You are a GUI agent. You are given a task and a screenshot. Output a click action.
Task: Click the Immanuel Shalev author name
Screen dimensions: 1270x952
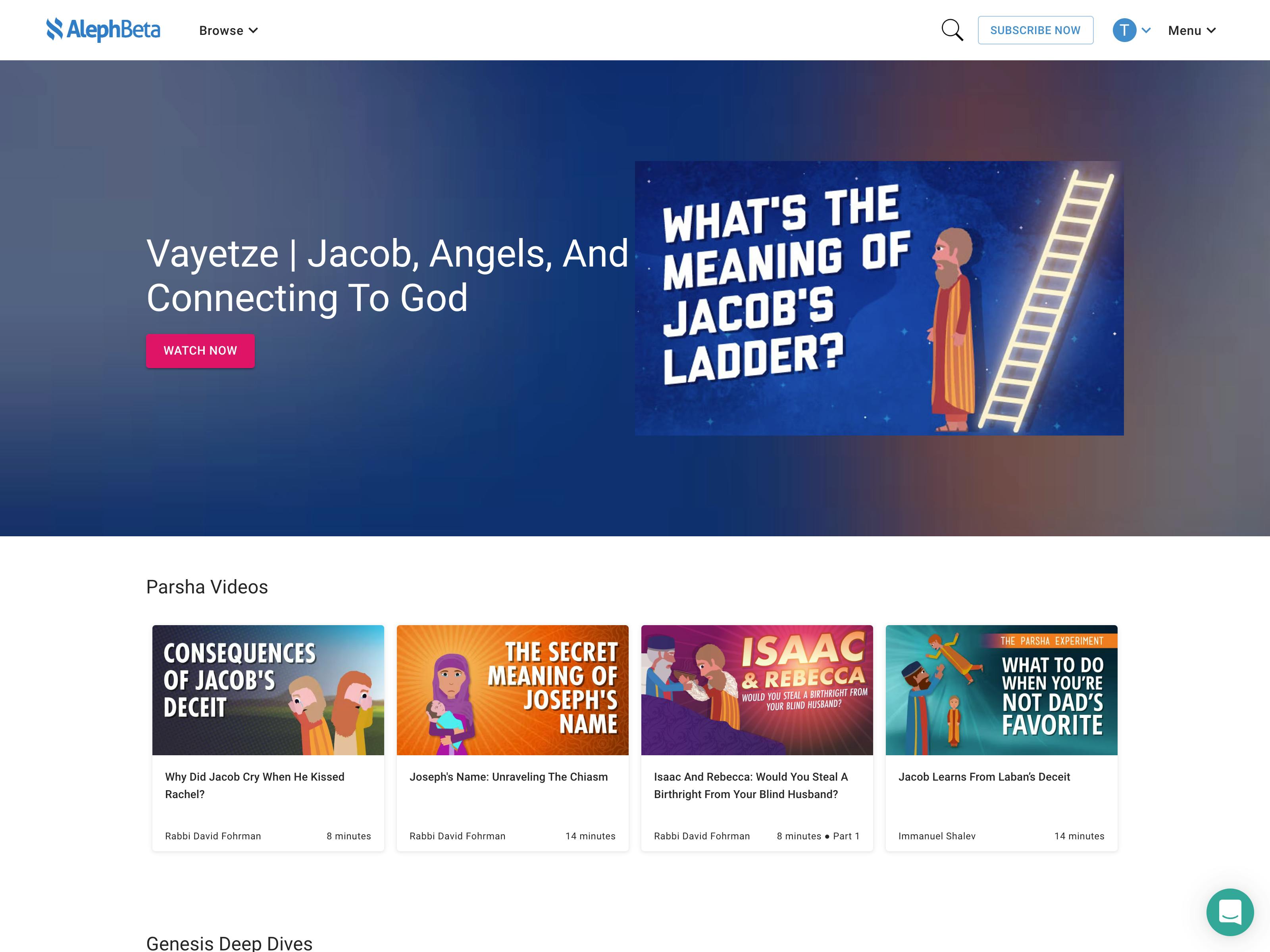936,836
